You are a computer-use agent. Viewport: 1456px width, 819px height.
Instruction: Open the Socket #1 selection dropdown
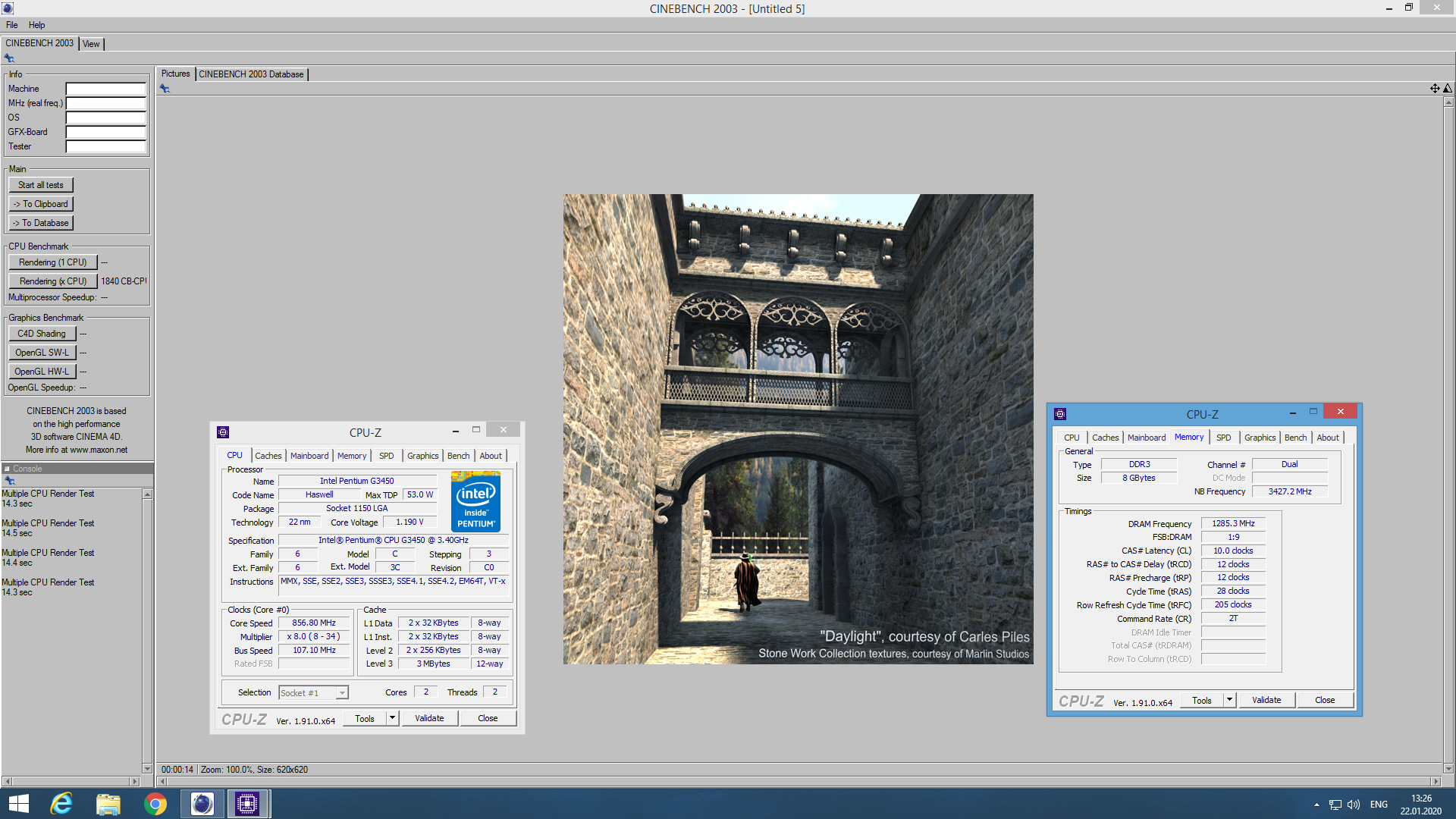342,693
